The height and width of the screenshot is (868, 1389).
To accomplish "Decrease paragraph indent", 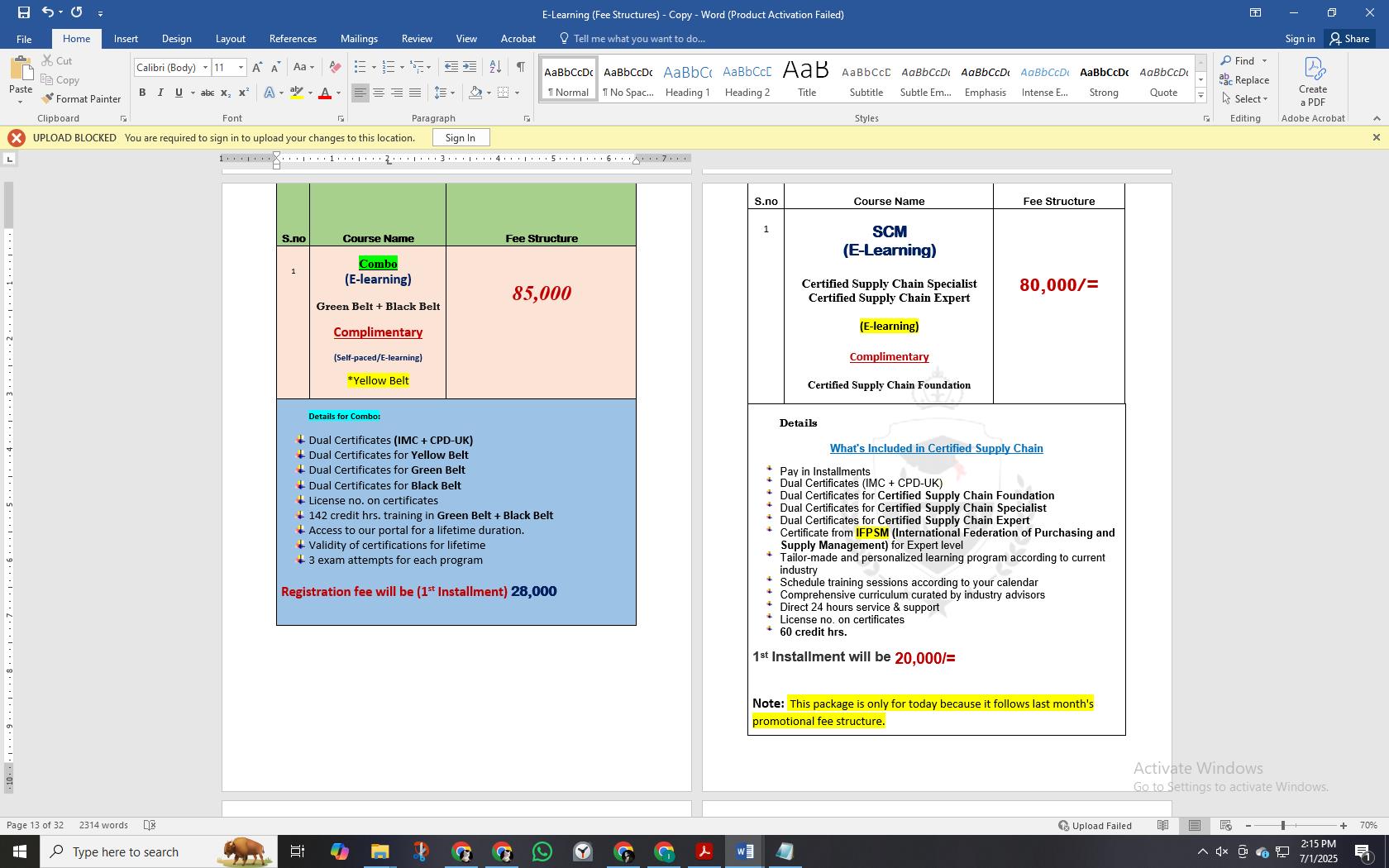I will (x=451, y=67).
